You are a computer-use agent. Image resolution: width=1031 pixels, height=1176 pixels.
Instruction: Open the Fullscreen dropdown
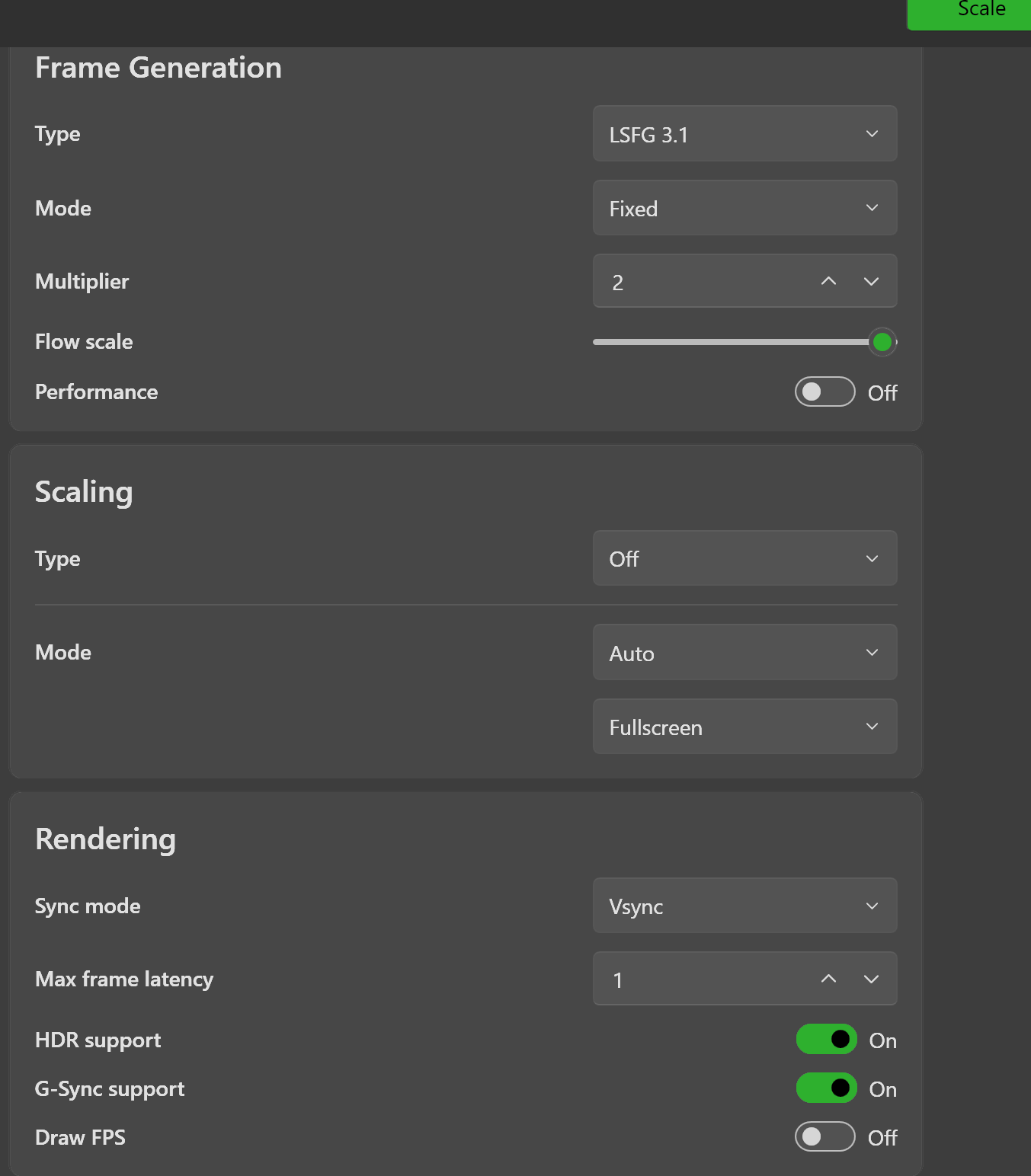point(744,727)
